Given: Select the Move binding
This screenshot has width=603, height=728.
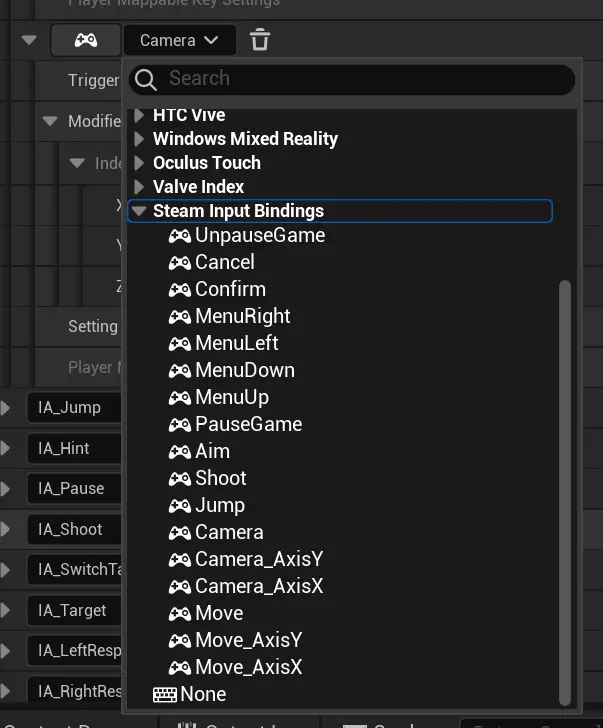Looking at the screenshot, I should click(x=219, y=613).
